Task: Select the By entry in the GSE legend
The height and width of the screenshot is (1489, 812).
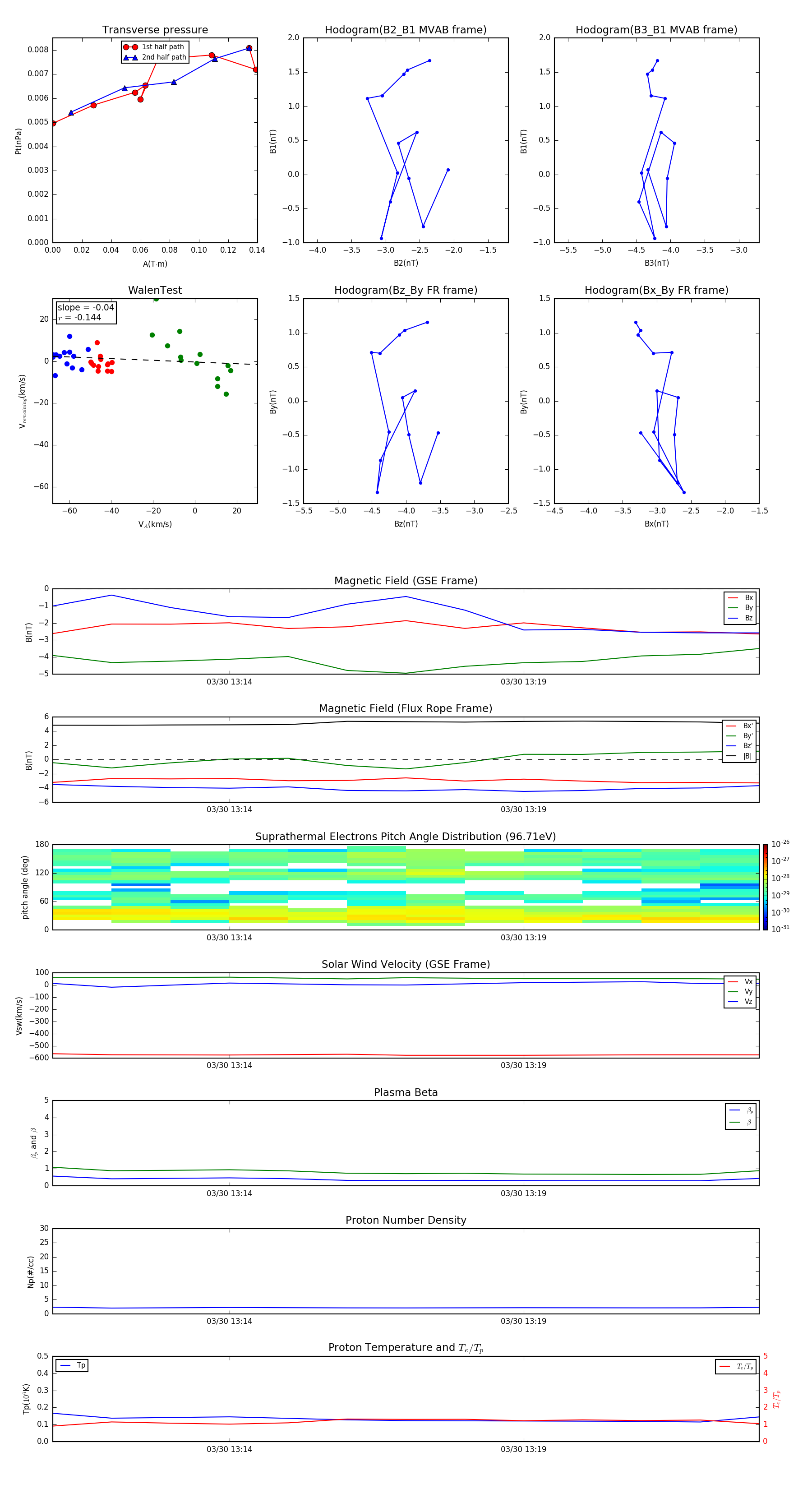Action: coord(740,607)
